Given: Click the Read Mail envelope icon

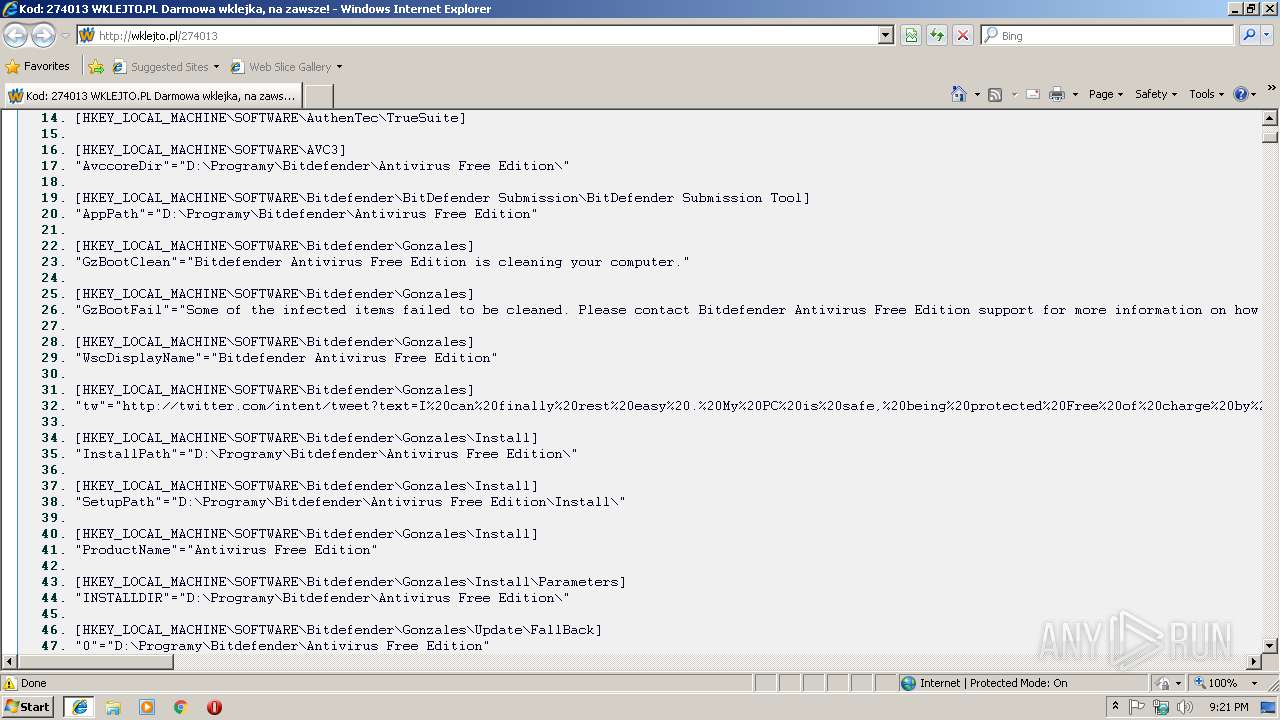Looking at the screenshot, I should [1033, 94].
